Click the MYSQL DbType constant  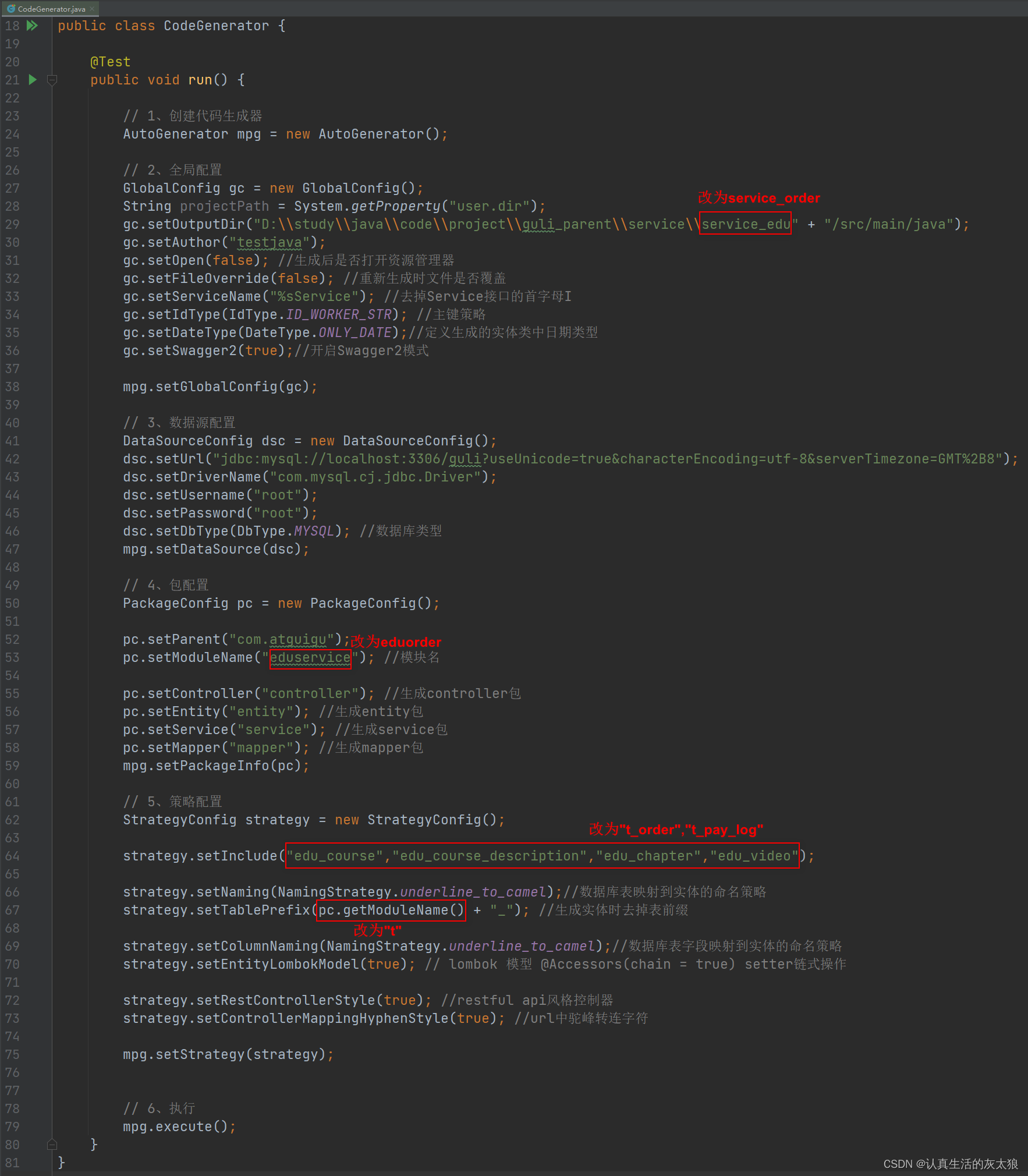314,531
